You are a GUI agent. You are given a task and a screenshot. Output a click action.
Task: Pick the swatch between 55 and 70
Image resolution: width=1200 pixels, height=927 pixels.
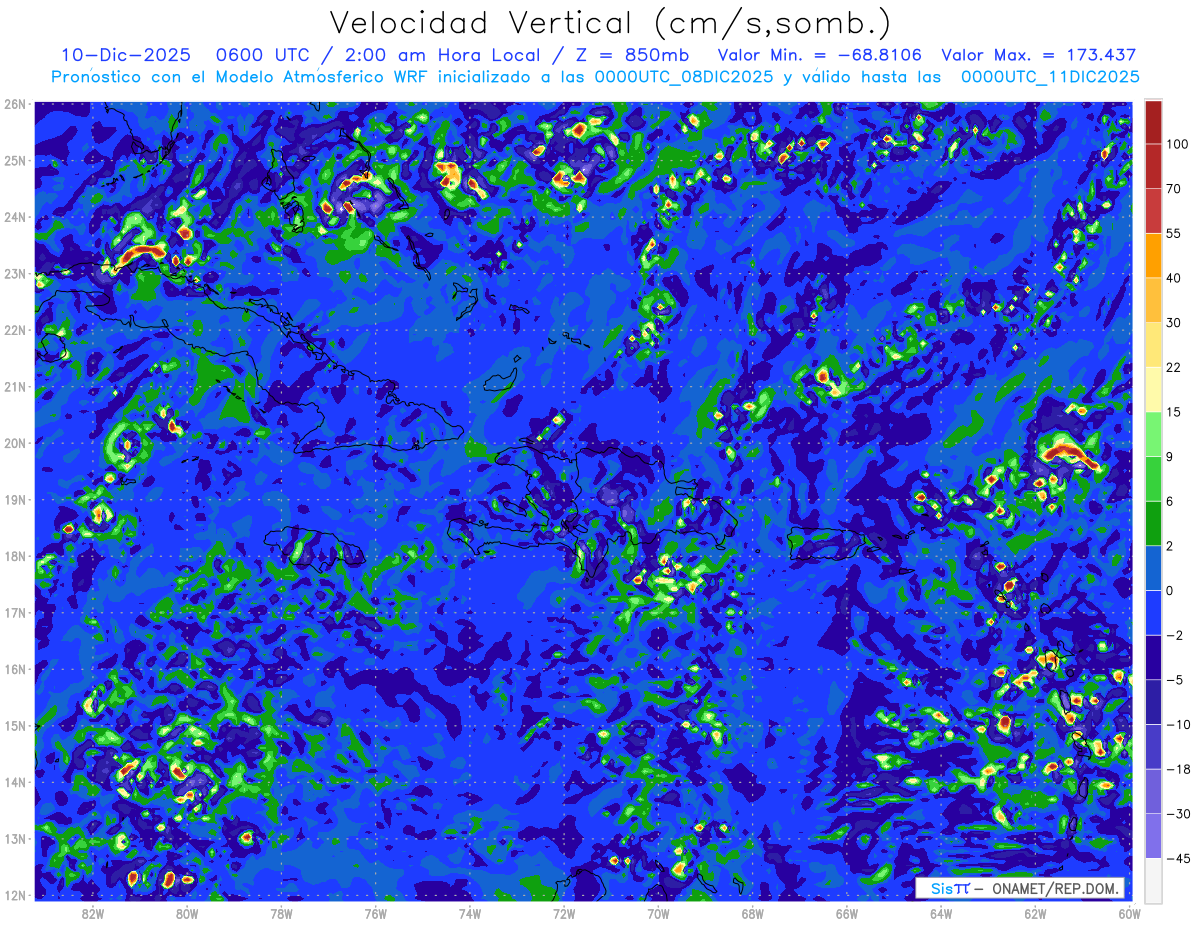coord(1154,210)
